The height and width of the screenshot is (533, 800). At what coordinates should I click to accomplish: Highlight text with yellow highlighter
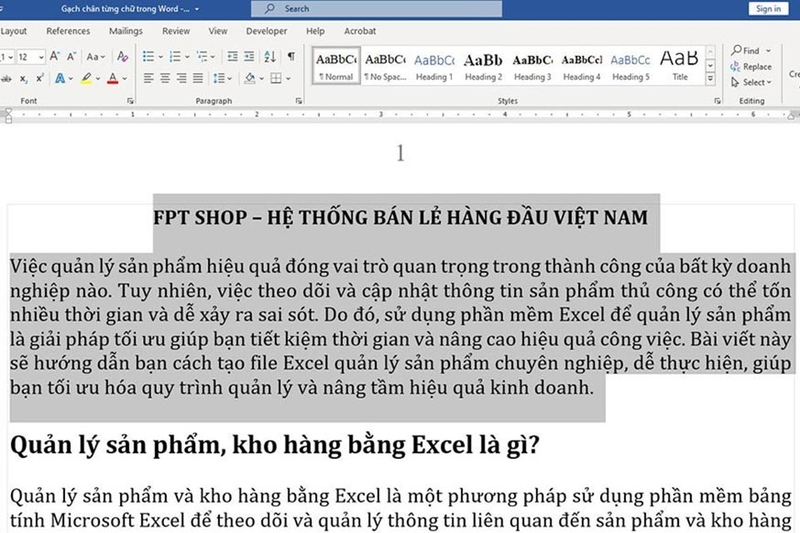pyautogui.click(x=87, y=79)
